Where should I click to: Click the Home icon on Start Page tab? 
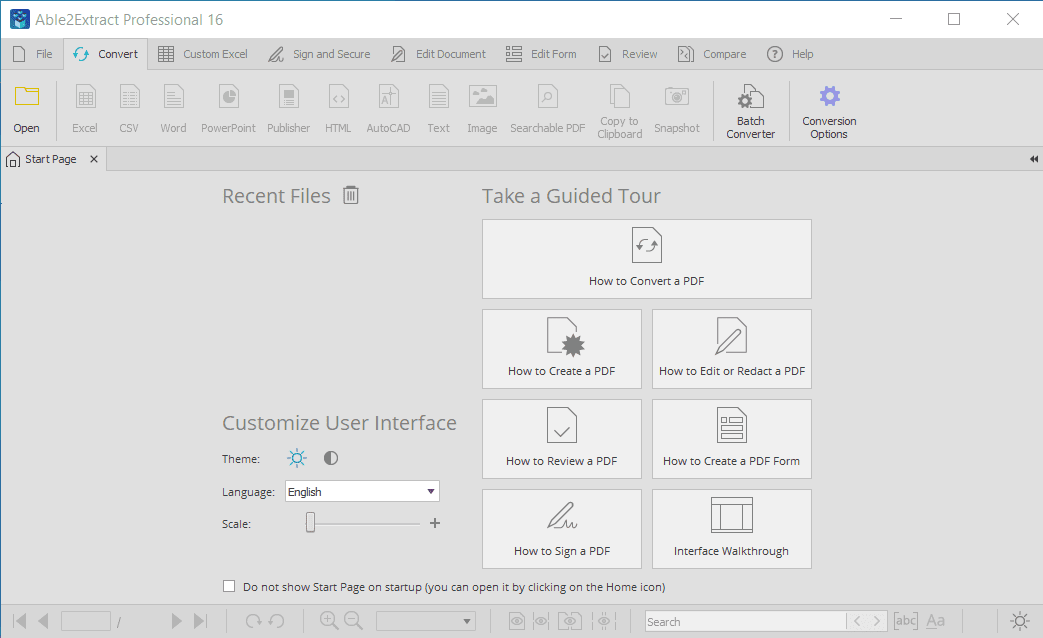(13, 160)
